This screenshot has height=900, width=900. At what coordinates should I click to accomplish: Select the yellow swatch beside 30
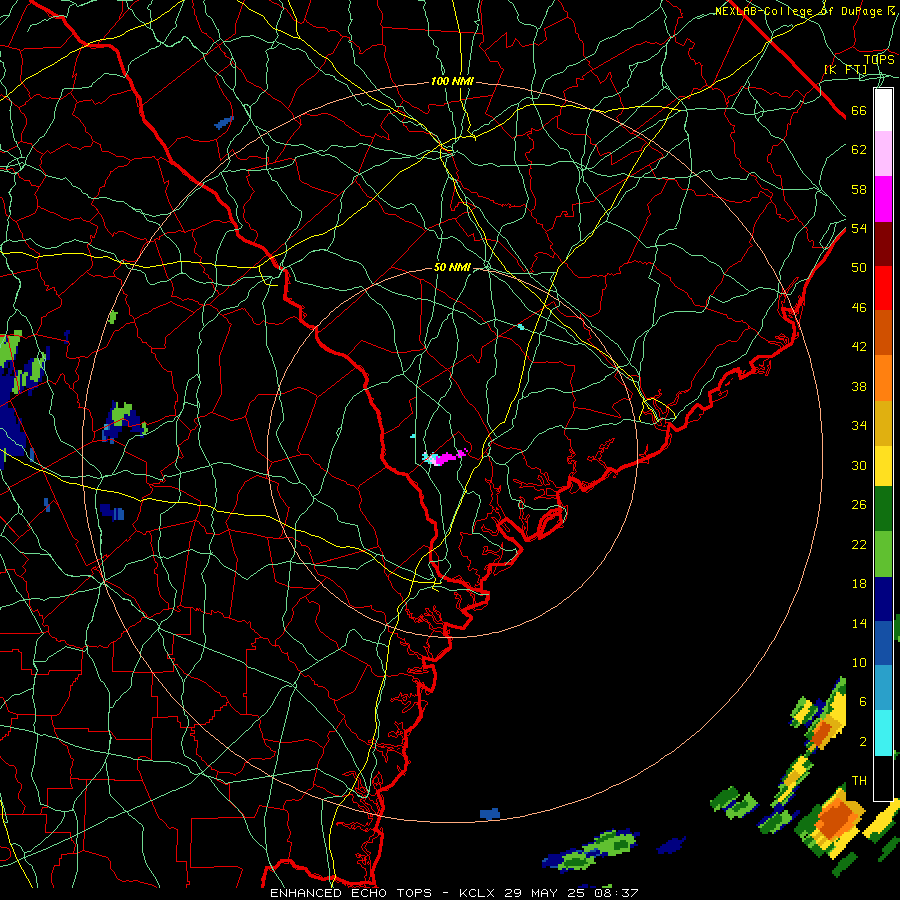pos(883,466)
